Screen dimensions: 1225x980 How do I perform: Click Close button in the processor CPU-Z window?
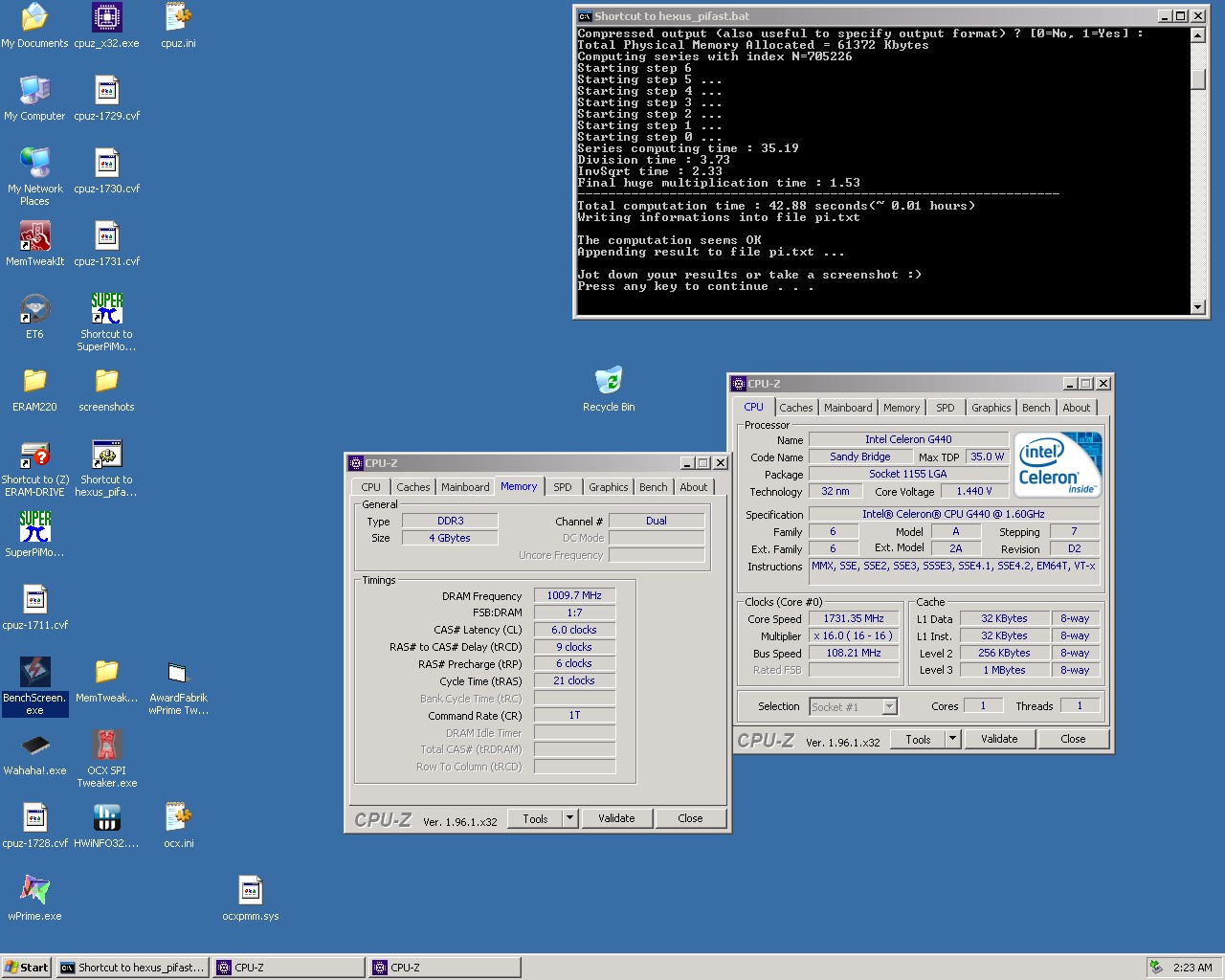click(1073, 739)
